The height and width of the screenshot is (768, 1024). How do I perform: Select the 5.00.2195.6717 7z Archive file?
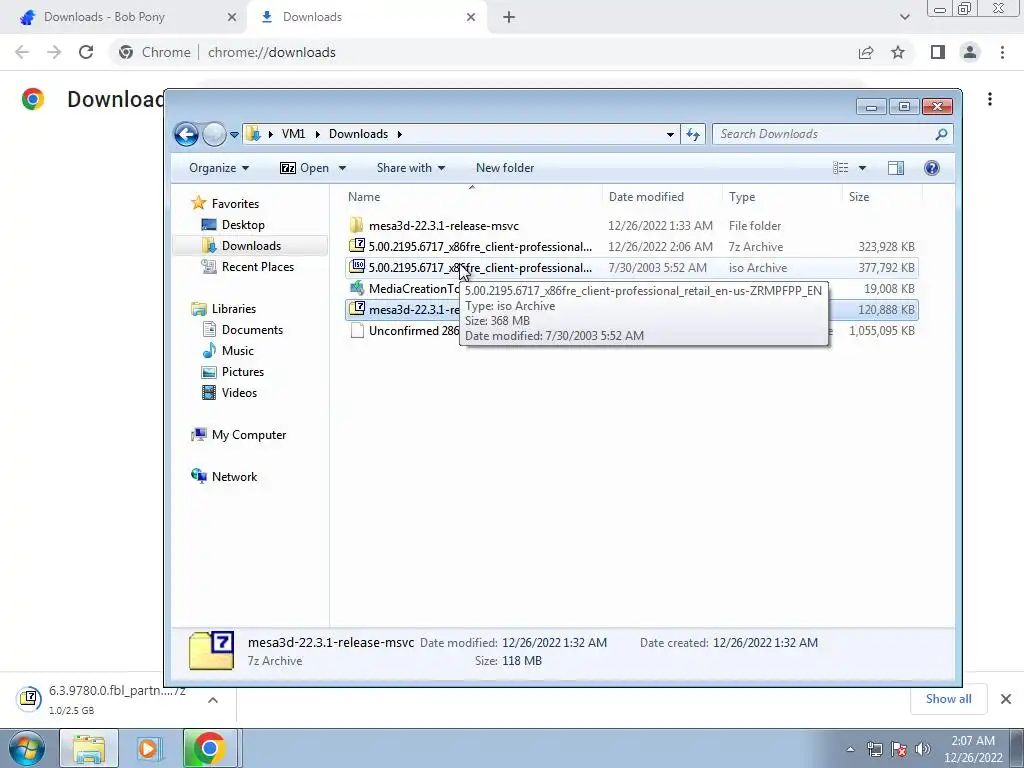coord(631,247)
